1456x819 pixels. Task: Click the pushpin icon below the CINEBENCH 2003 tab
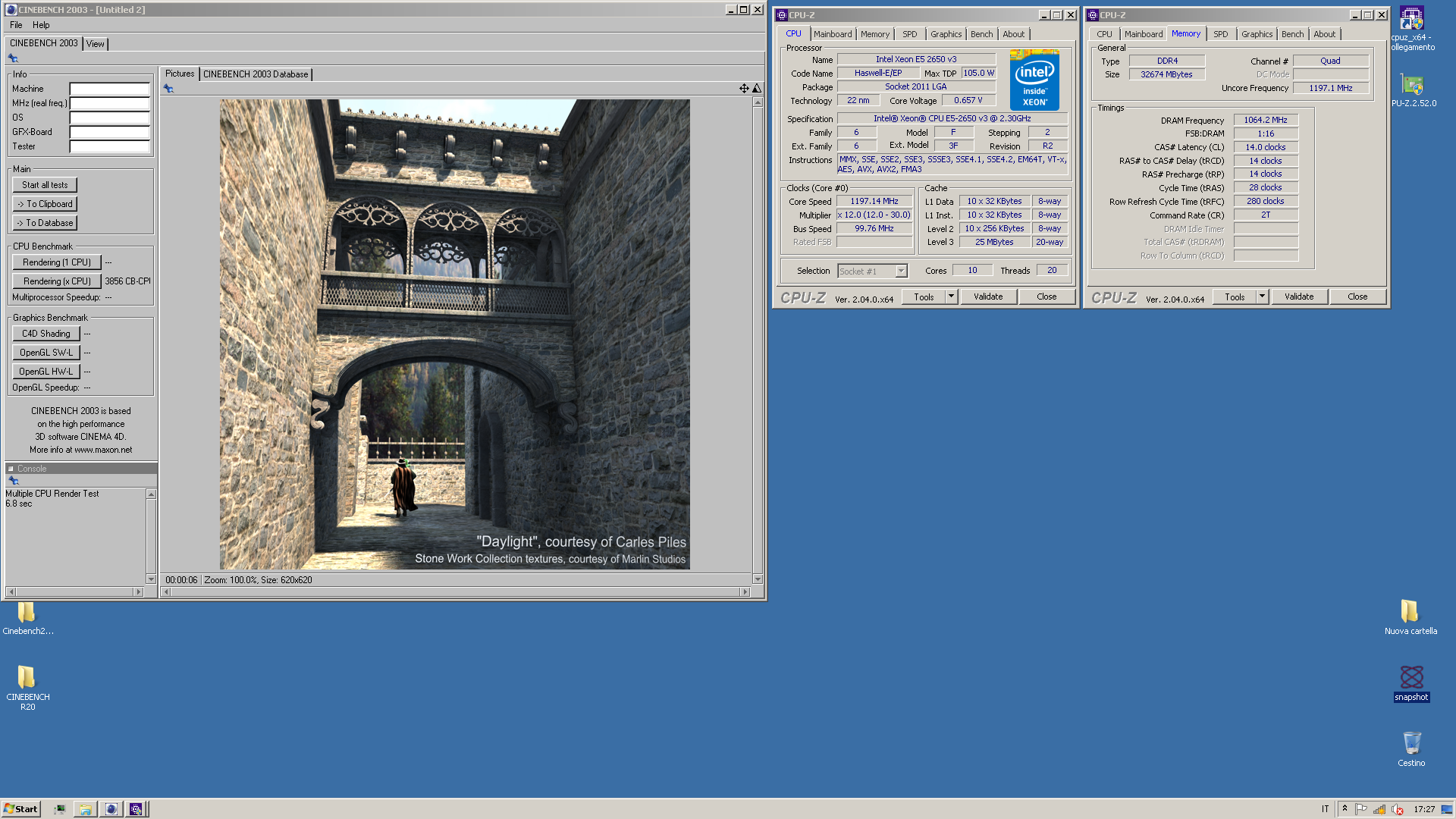(13, 58)
